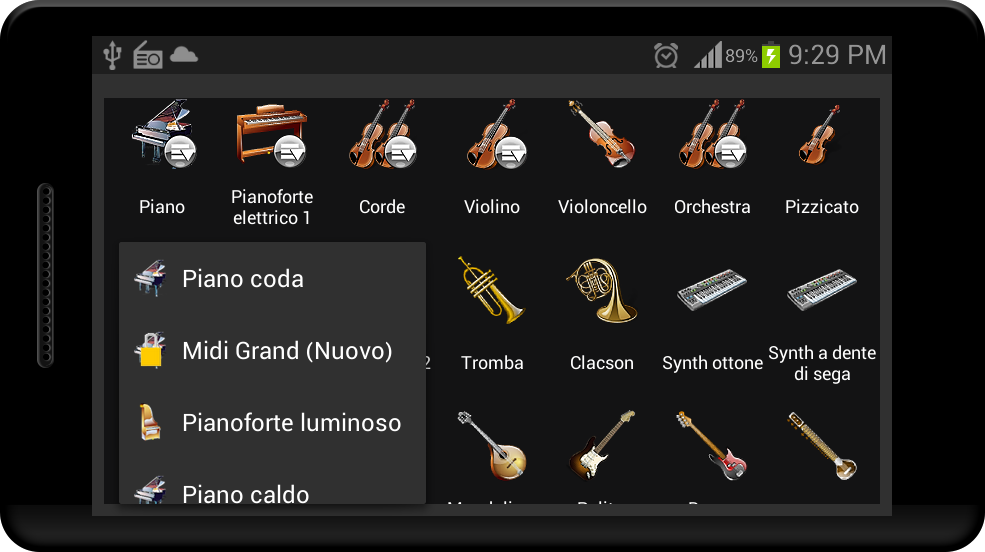Choose Piano coda from popup menu

coord(272,278)
